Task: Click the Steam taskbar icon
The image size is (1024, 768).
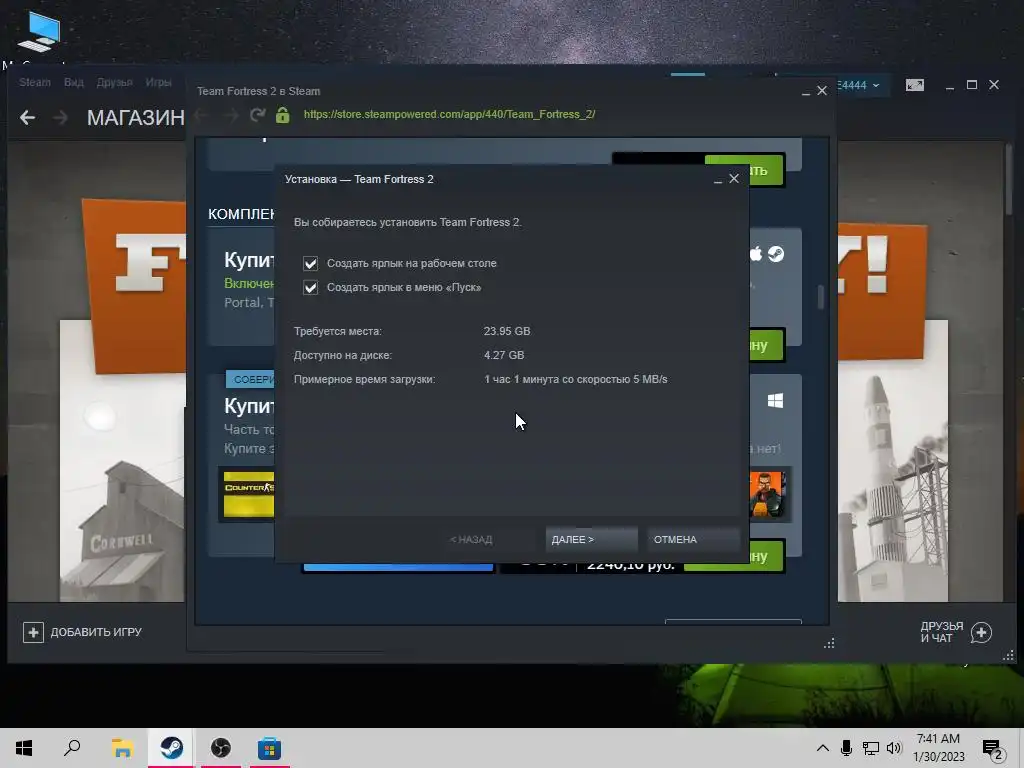Action: click(x=172, y=748)
